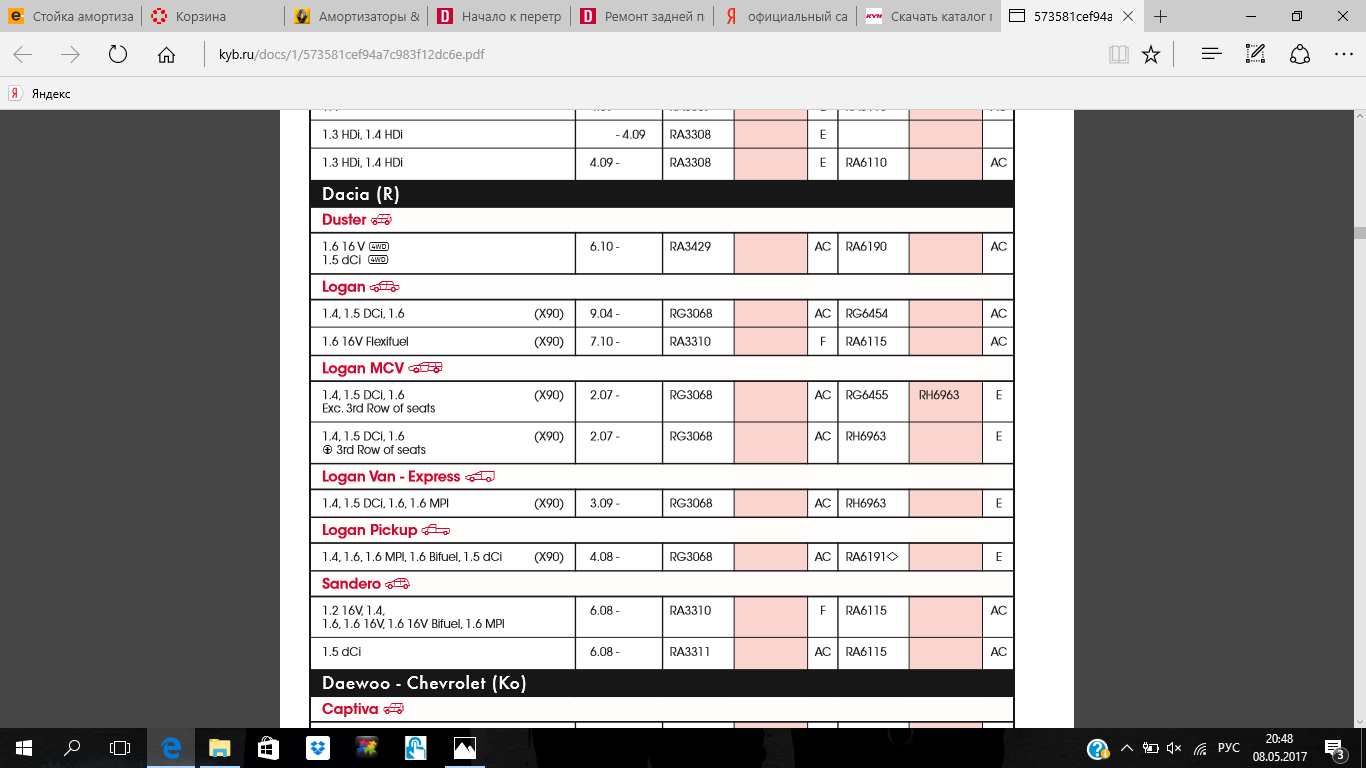Click the taskbar search magnifier
Viewport: 1366px width, 768px height.
72,748
